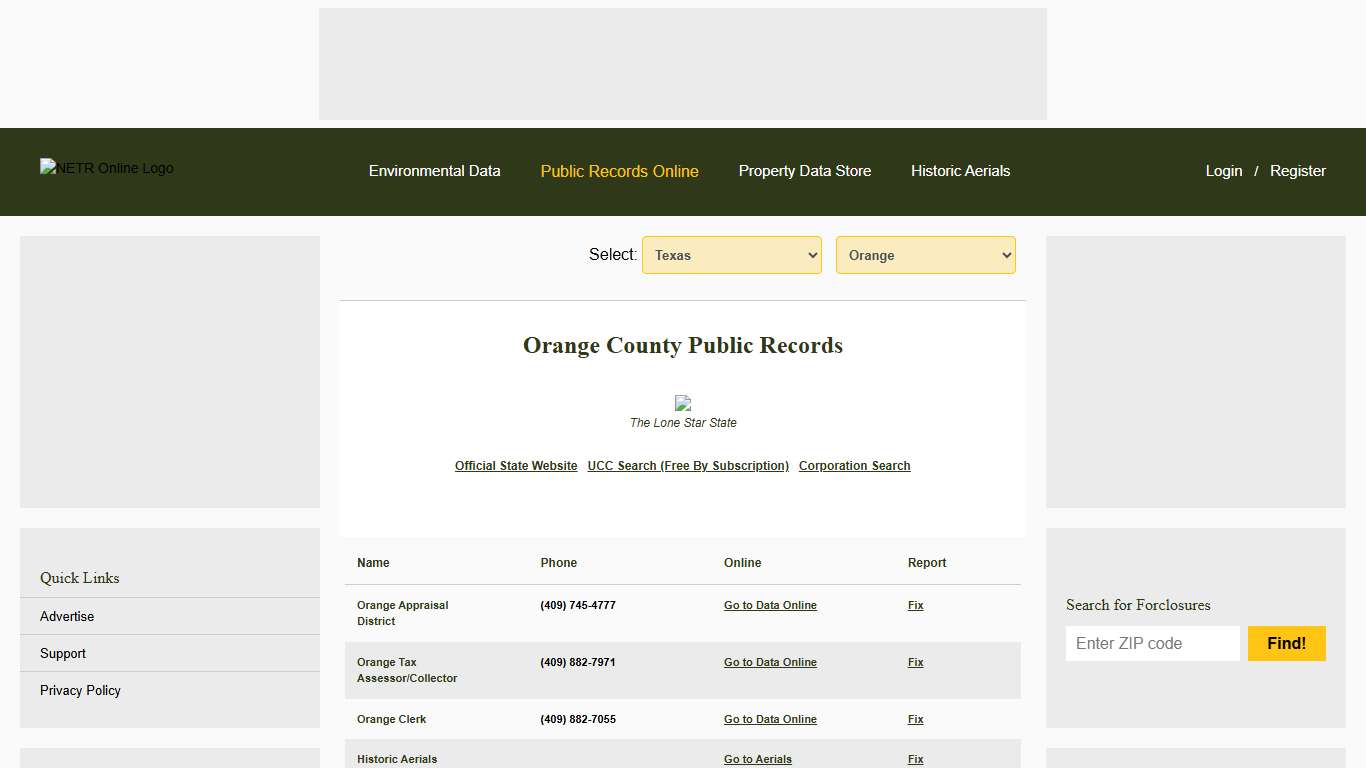Click the NETR Online logo

(106, 168)
